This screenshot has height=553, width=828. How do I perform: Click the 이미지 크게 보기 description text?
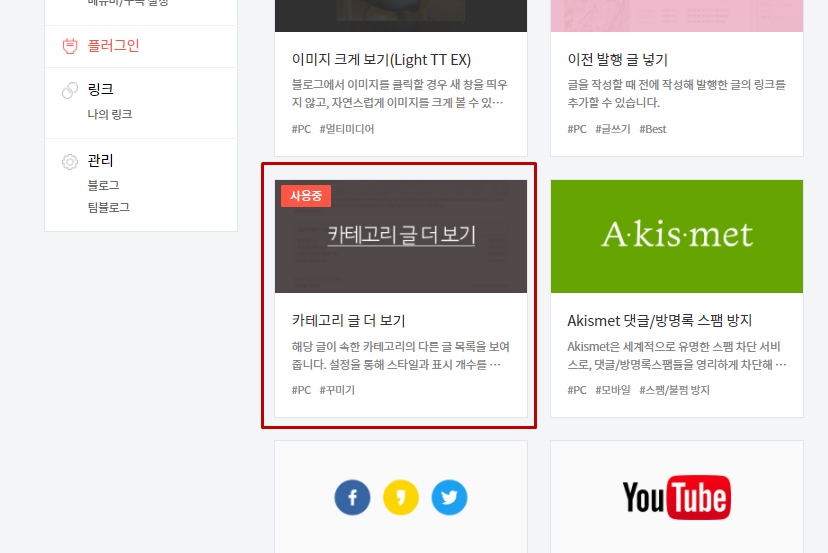point(399,93)
